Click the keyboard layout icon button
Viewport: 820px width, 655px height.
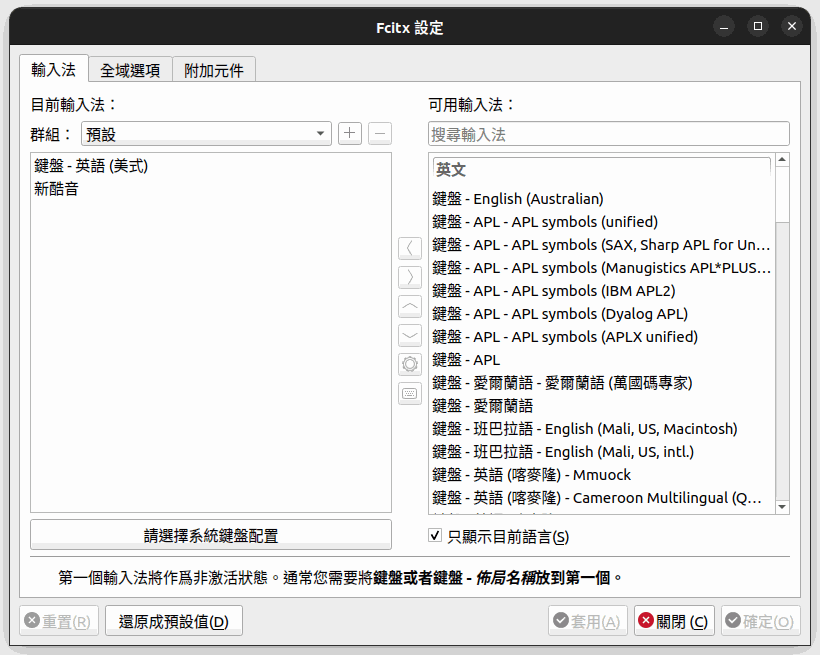pyautogui.click(x=410, y=393)
